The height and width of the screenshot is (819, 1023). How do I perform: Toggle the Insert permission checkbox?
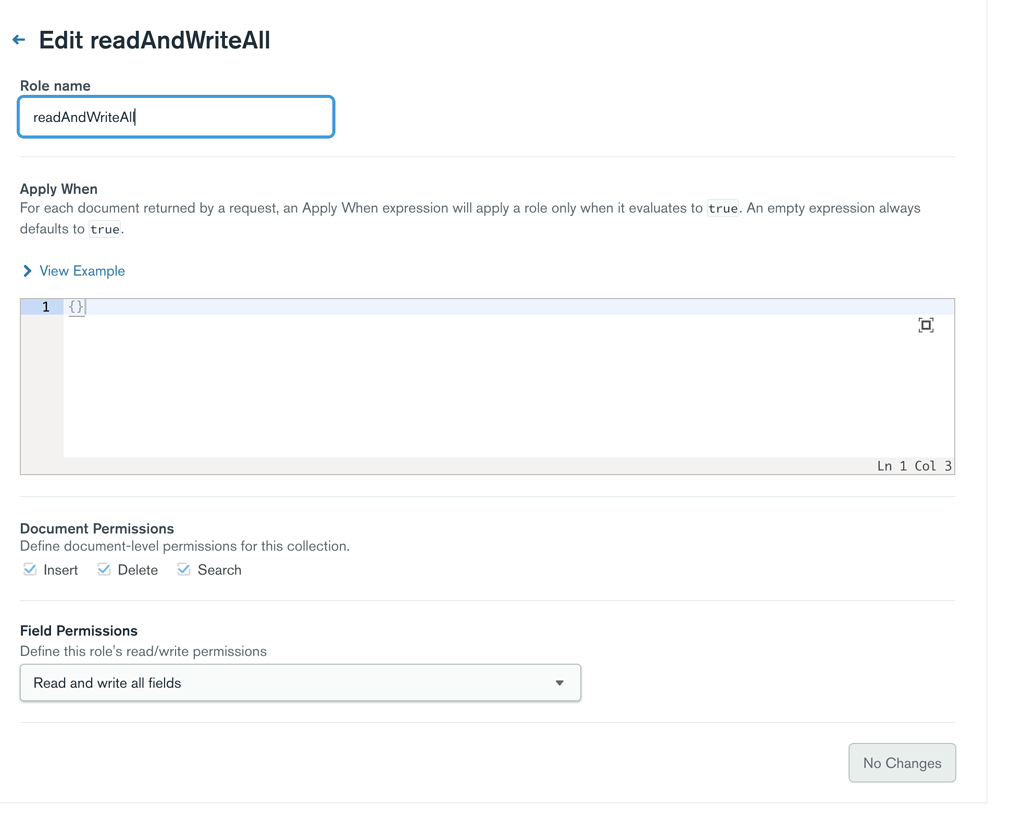click(x=30, y=570)
